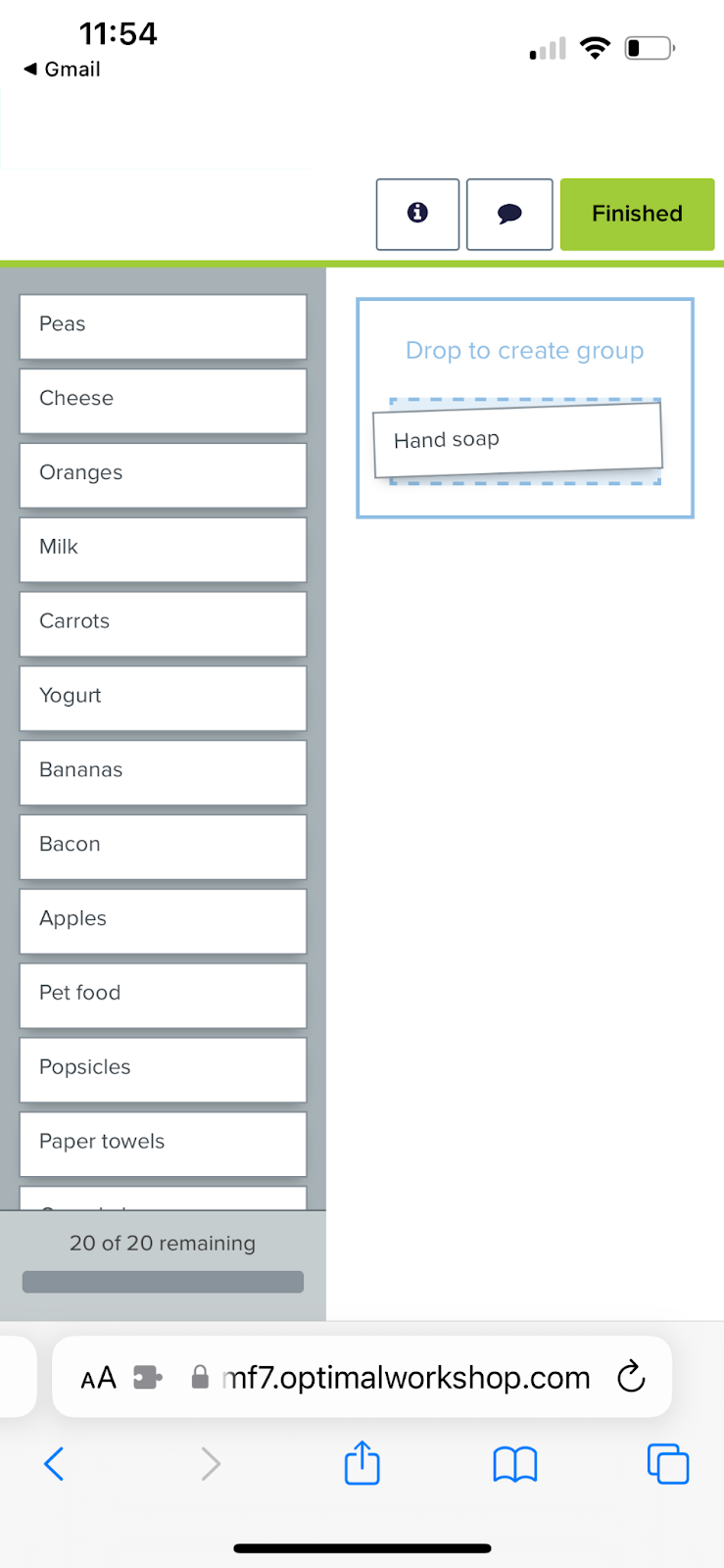Open the comment speech bubble icon
The height and width of the screenshot is (1568, 724).
tap(509, 214)
